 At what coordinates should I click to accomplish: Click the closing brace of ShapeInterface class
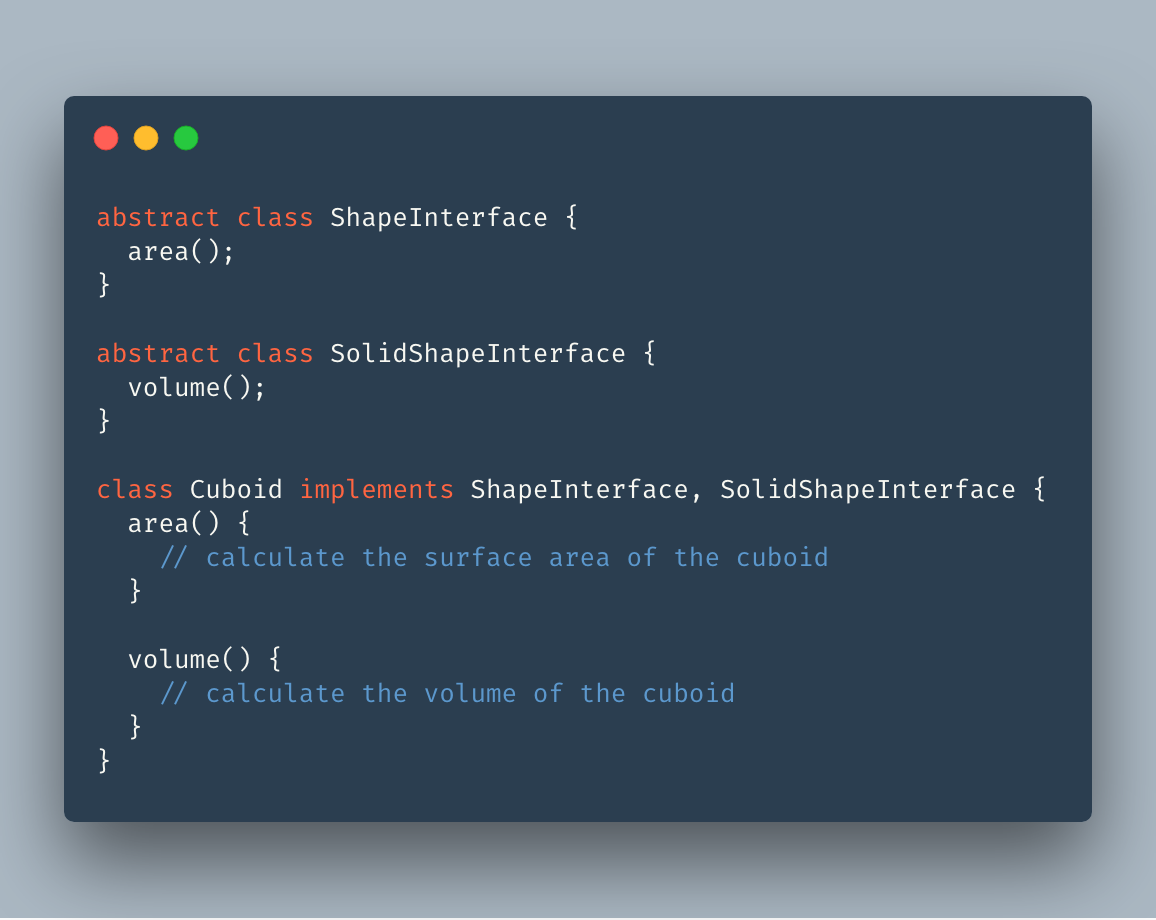pos(104,286)
